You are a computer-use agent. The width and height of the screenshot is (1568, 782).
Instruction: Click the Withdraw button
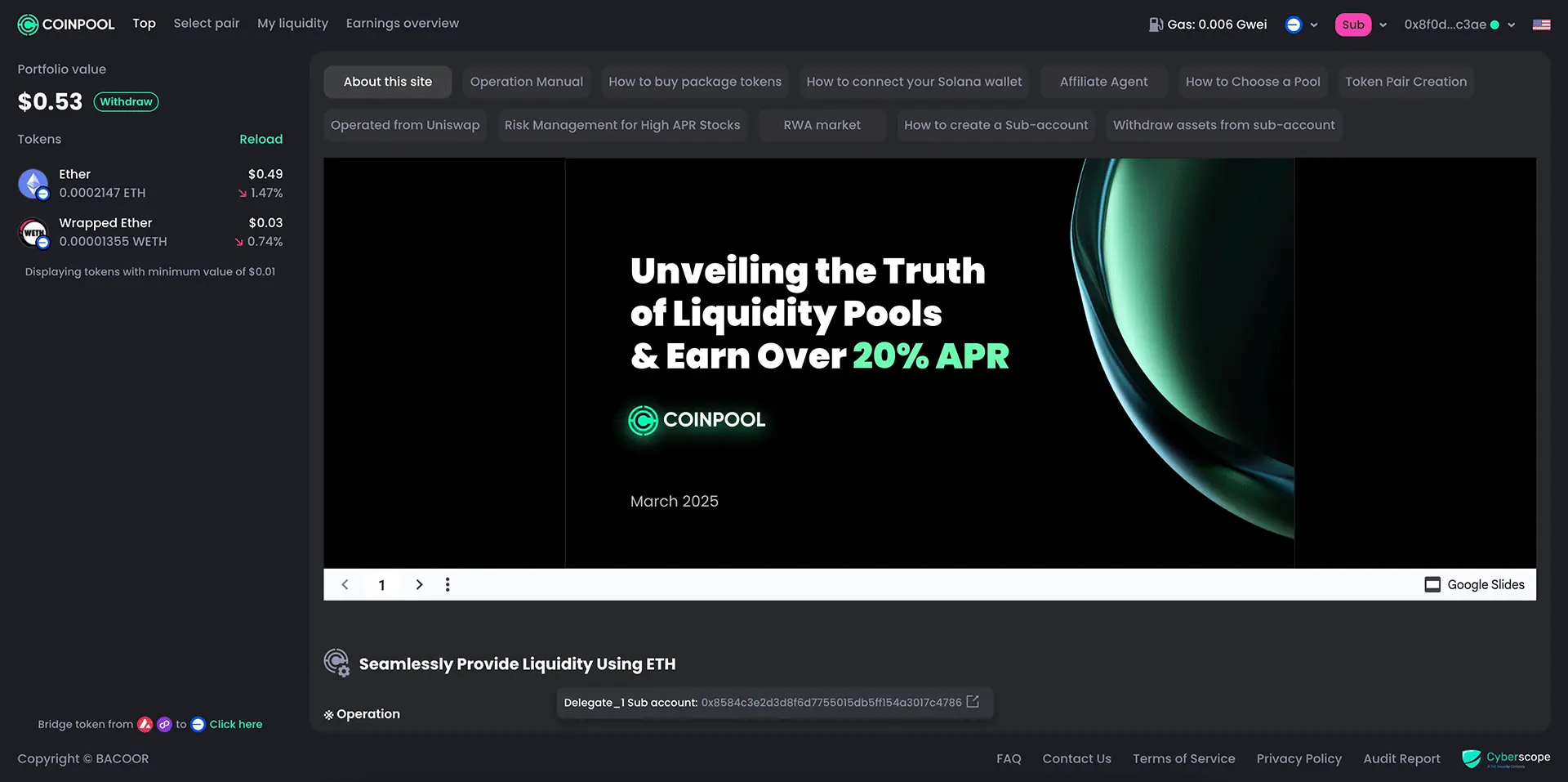126,101
